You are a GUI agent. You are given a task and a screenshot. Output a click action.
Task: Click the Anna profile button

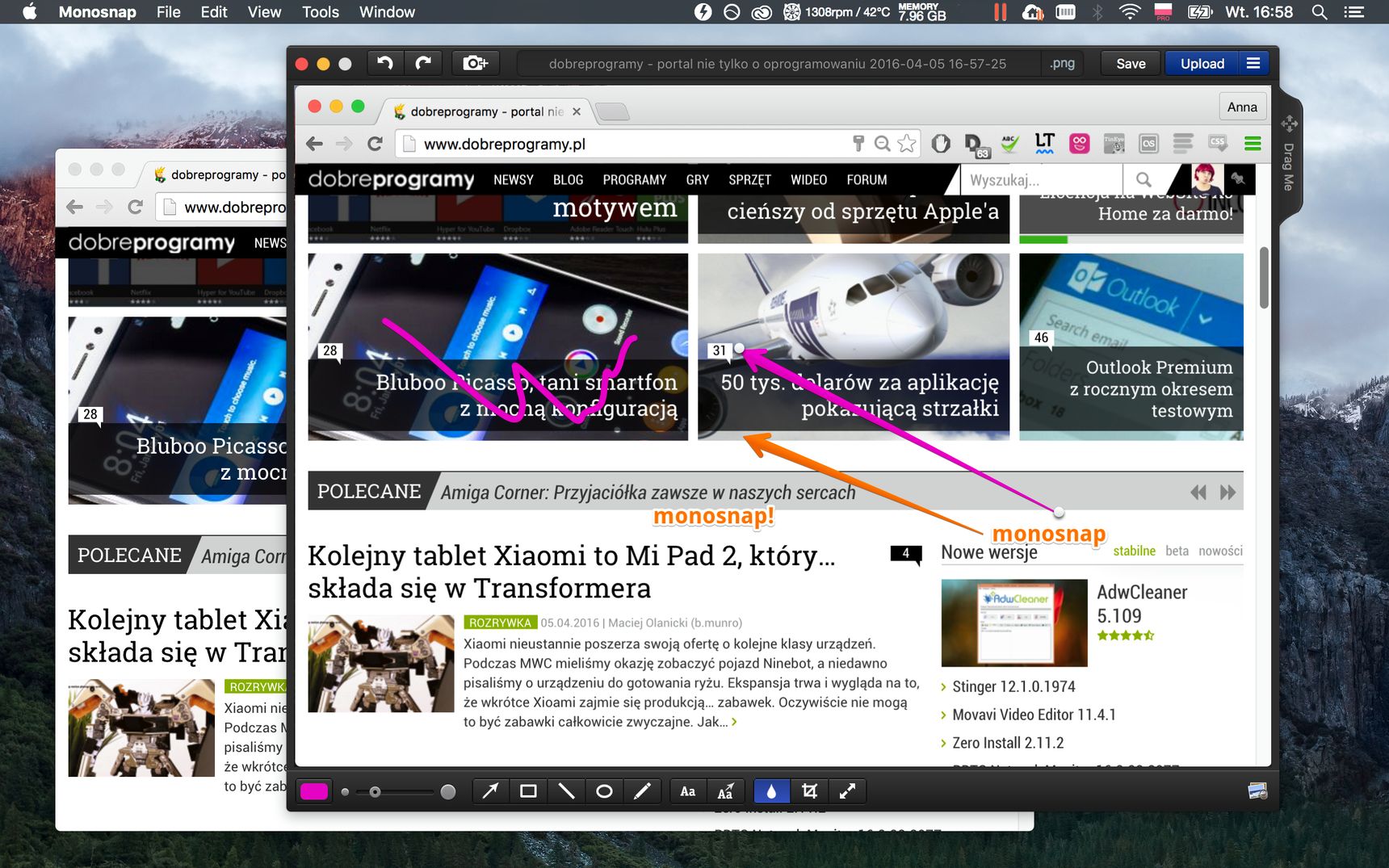coord(1242,107)
